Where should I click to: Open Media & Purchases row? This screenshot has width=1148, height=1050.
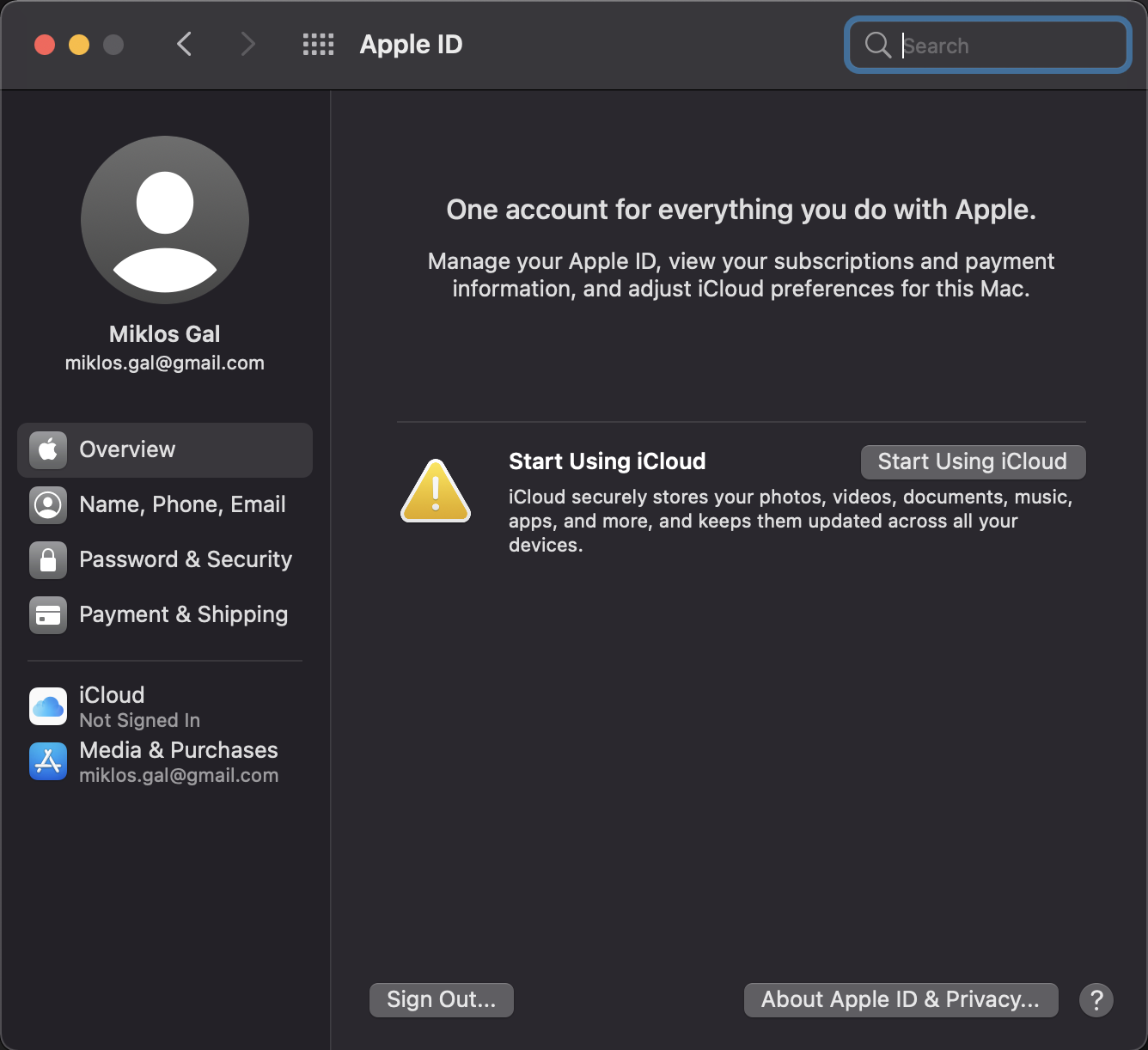165,762
